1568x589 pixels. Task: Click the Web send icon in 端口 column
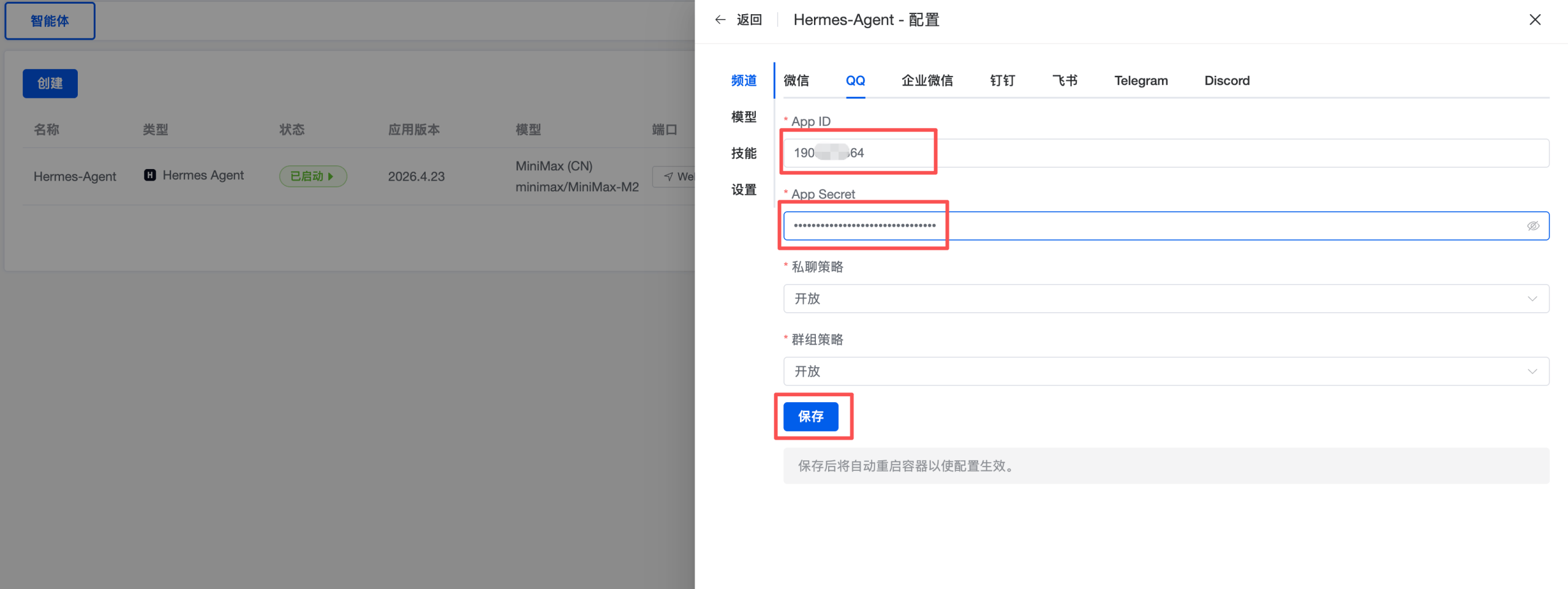click(x=669, y=176)
